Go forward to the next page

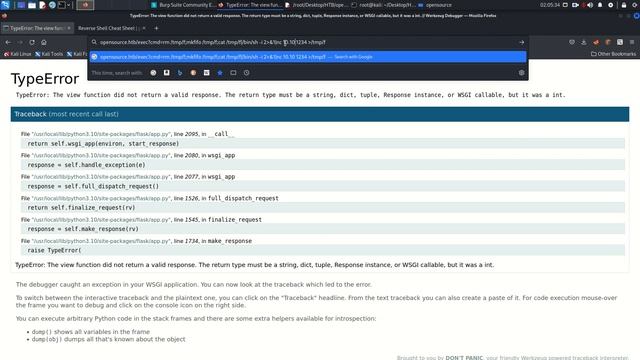(20, 42)
